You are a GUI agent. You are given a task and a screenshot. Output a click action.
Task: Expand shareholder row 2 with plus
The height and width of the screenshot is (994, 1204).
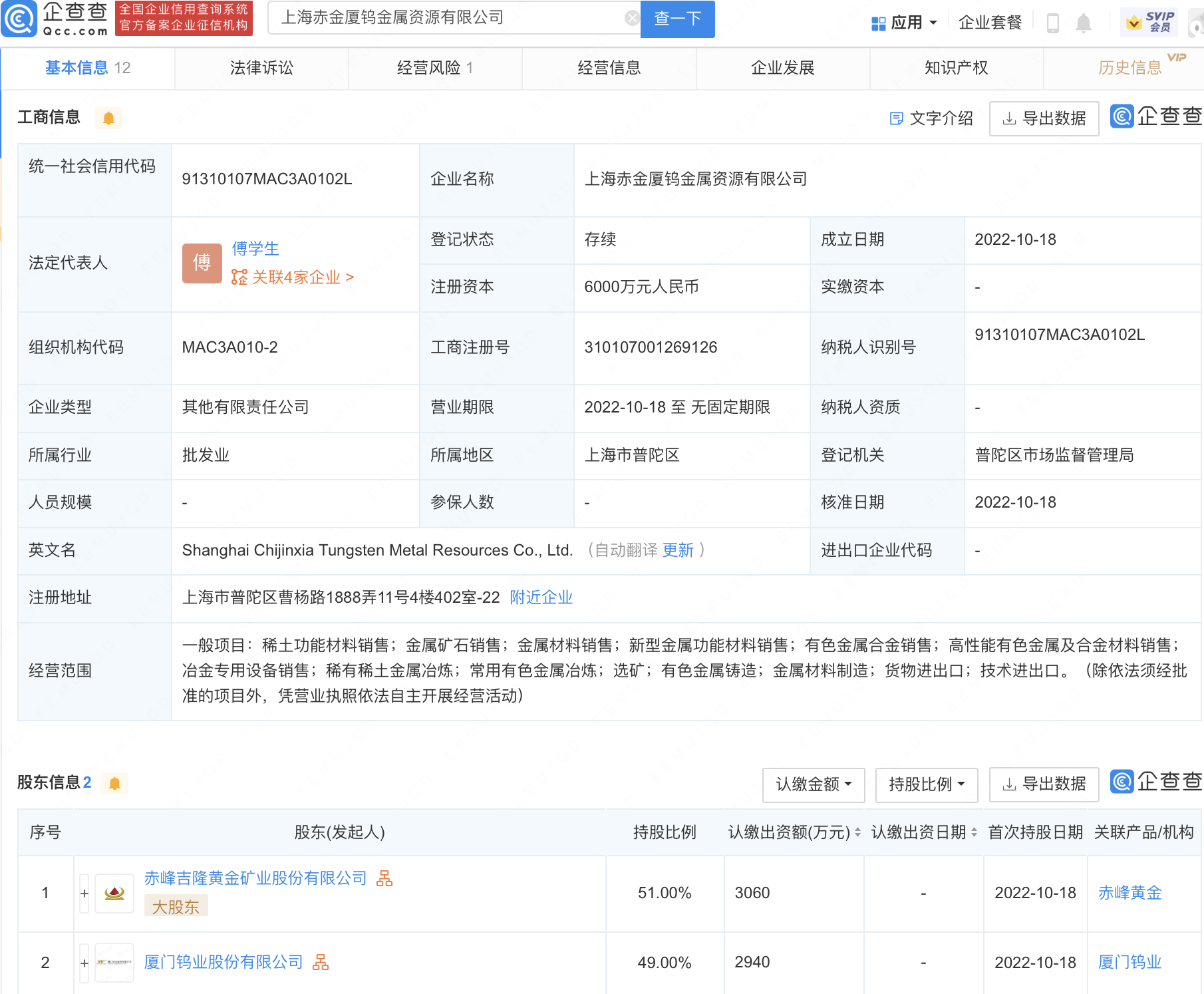click(84, 963)
